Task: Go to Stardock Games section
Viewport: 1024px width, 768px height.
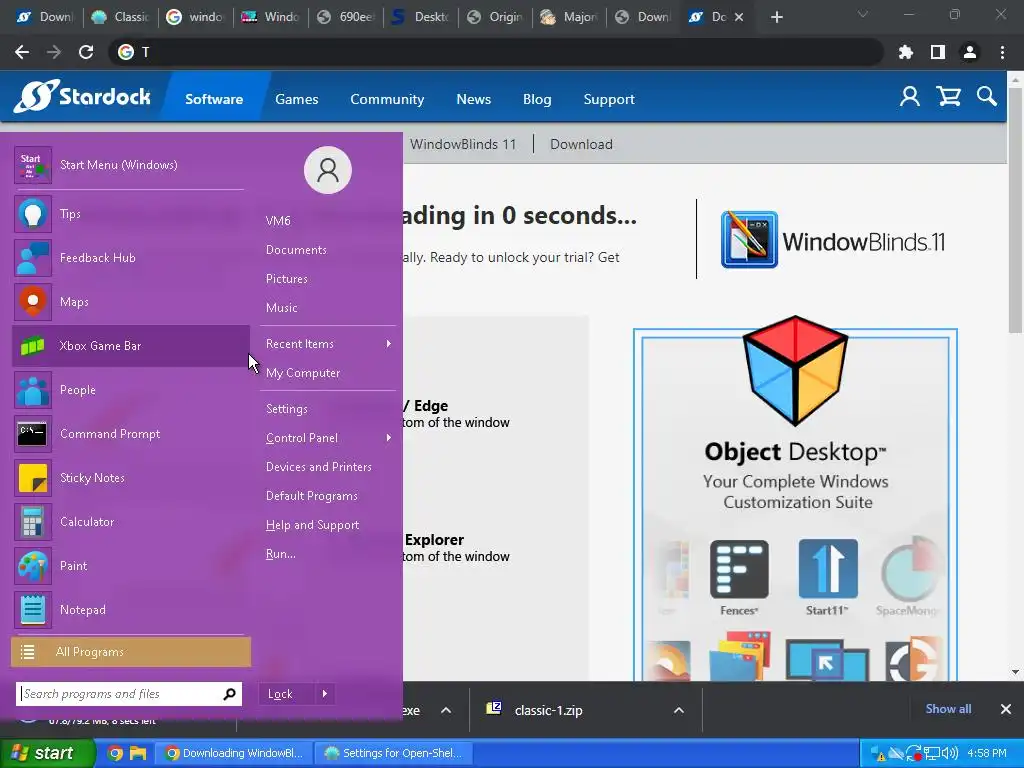Action: [x=296, y=99]
